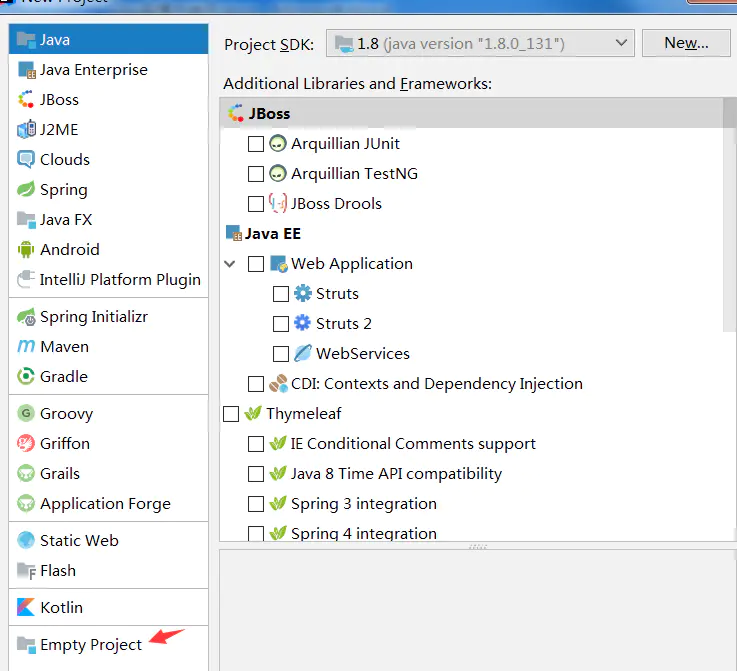The height and width of the screenshot is (671, 737).
Task: Check the JBoss Drools checkbox
Action: [x=256, y=204]
